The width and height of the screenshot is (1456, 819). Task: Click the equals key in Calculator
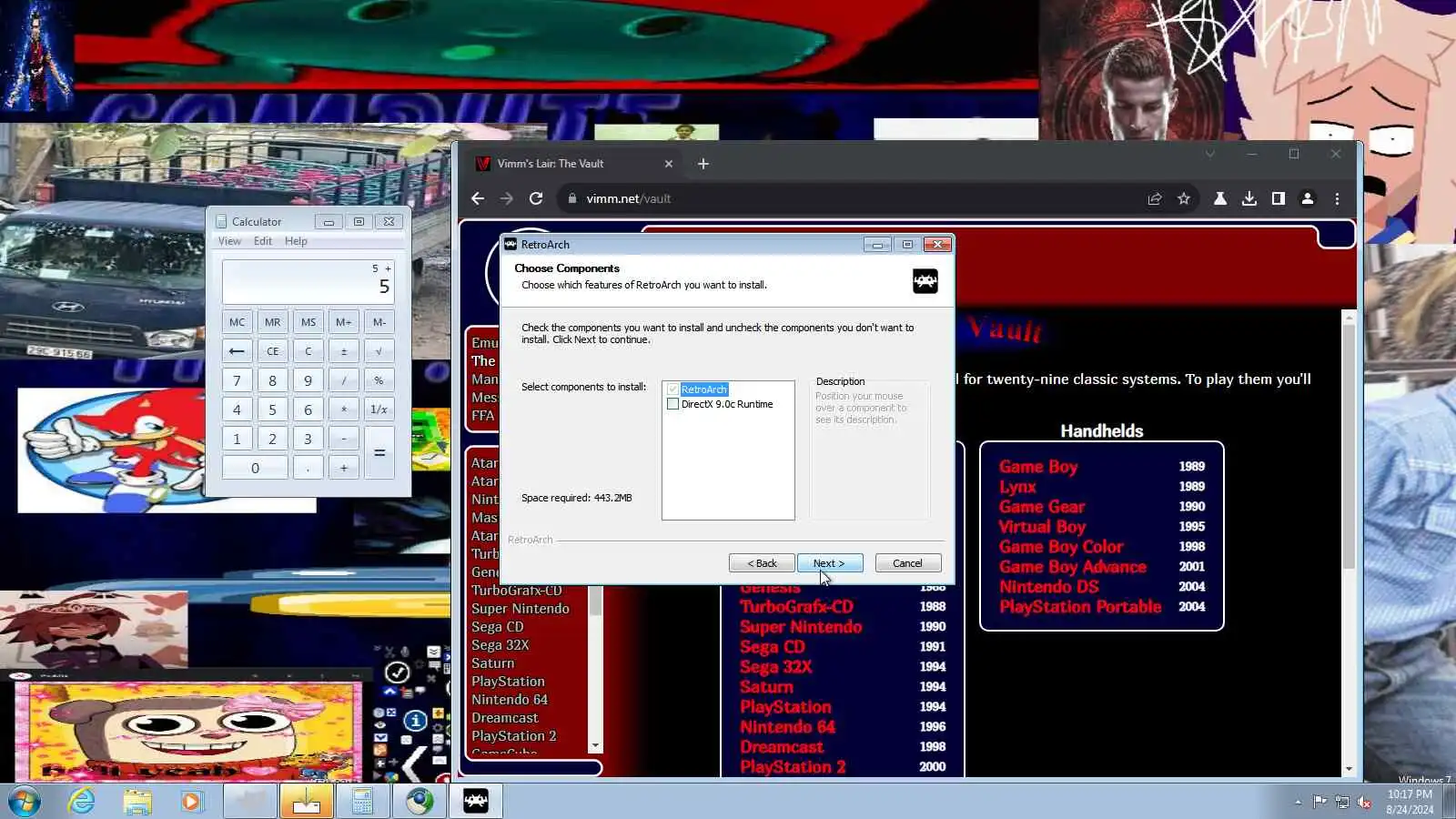click(x=379, y=452)
